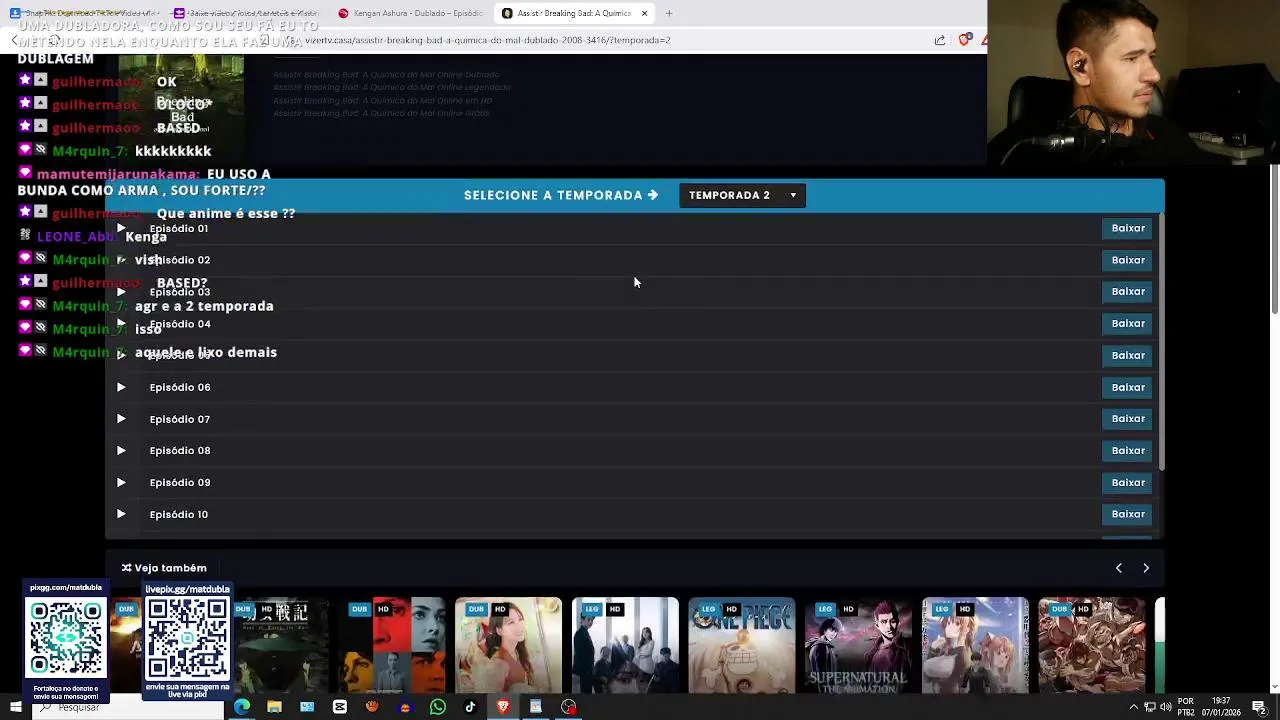This screenshot has width=1280, height=720.
Task: Open the TEMPORADA 2 season dropdown
Action: tap(742, 195)
